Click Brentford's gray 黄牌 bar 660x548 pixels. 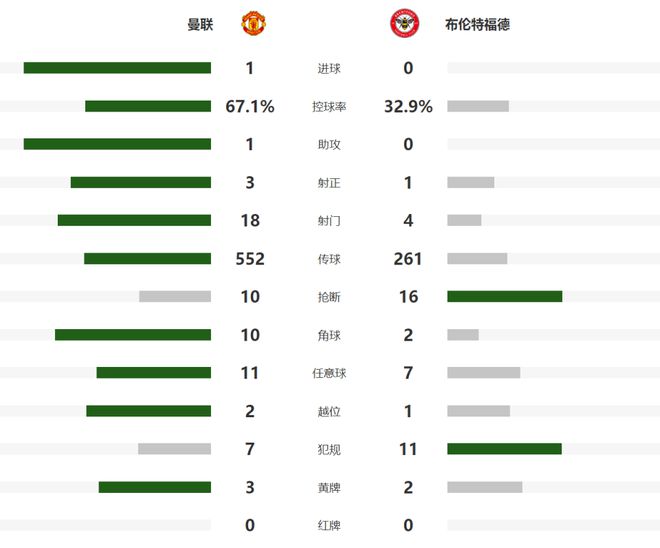coord(485,487)
